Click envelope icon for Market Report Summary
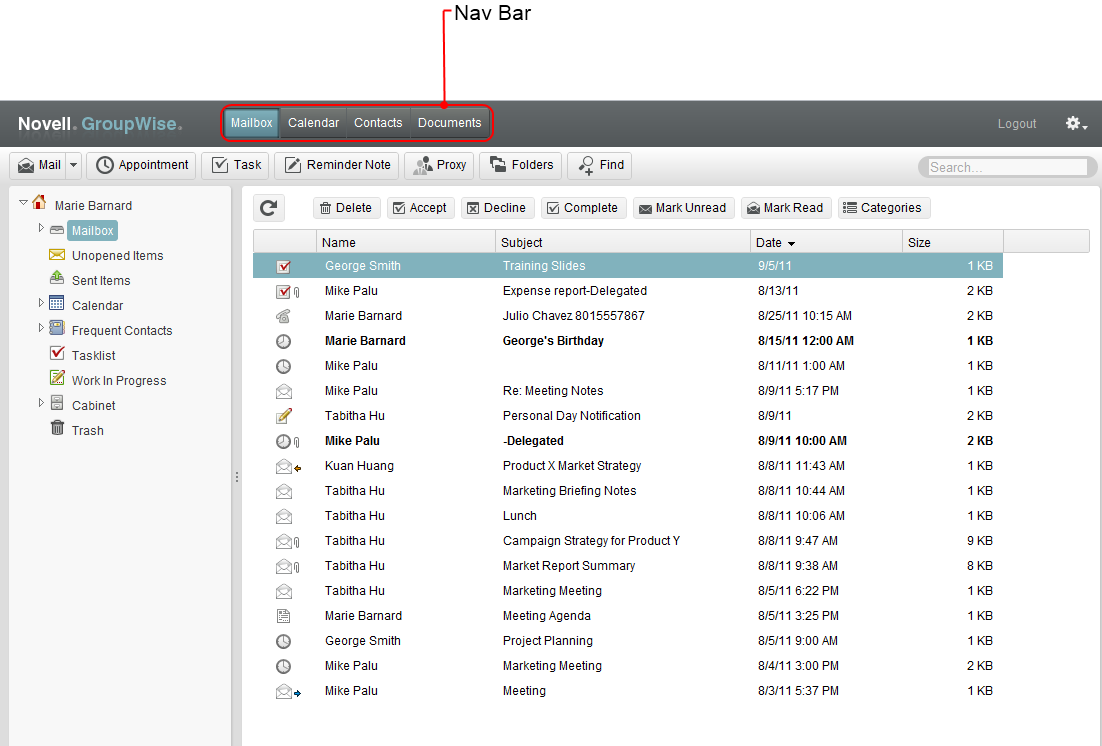 click(283, 567)
